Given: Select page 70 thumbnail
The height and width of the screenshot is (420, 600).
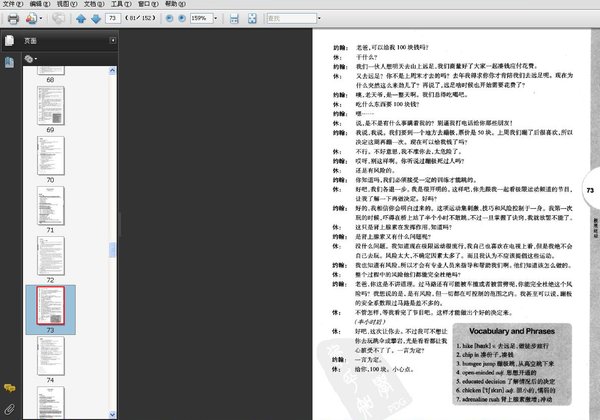Looking at the screenshot, I should coord(51,156).
